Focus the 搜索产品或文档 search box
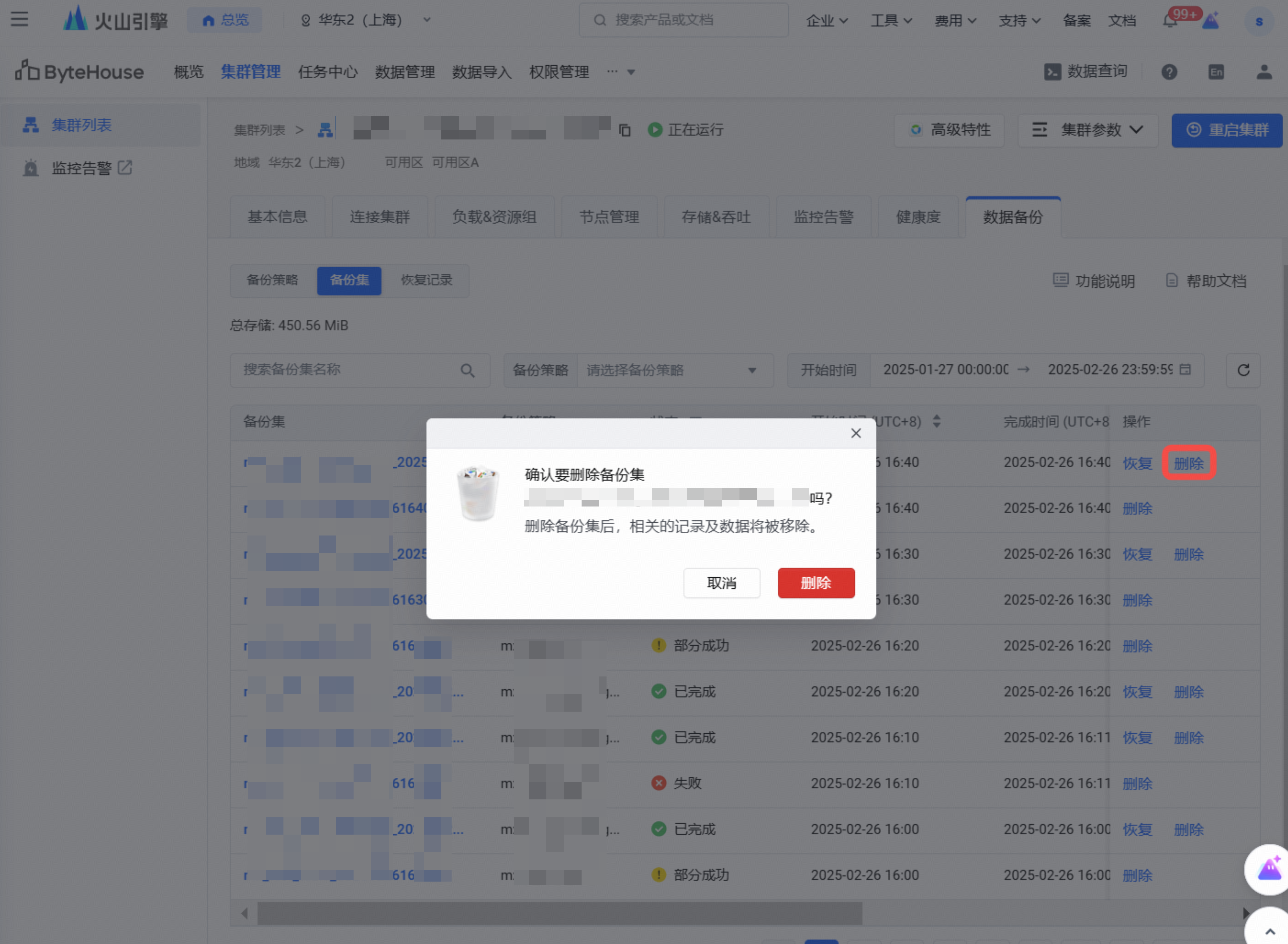The height and width of the screenshot is (944, 1288). tap(684, 20)
